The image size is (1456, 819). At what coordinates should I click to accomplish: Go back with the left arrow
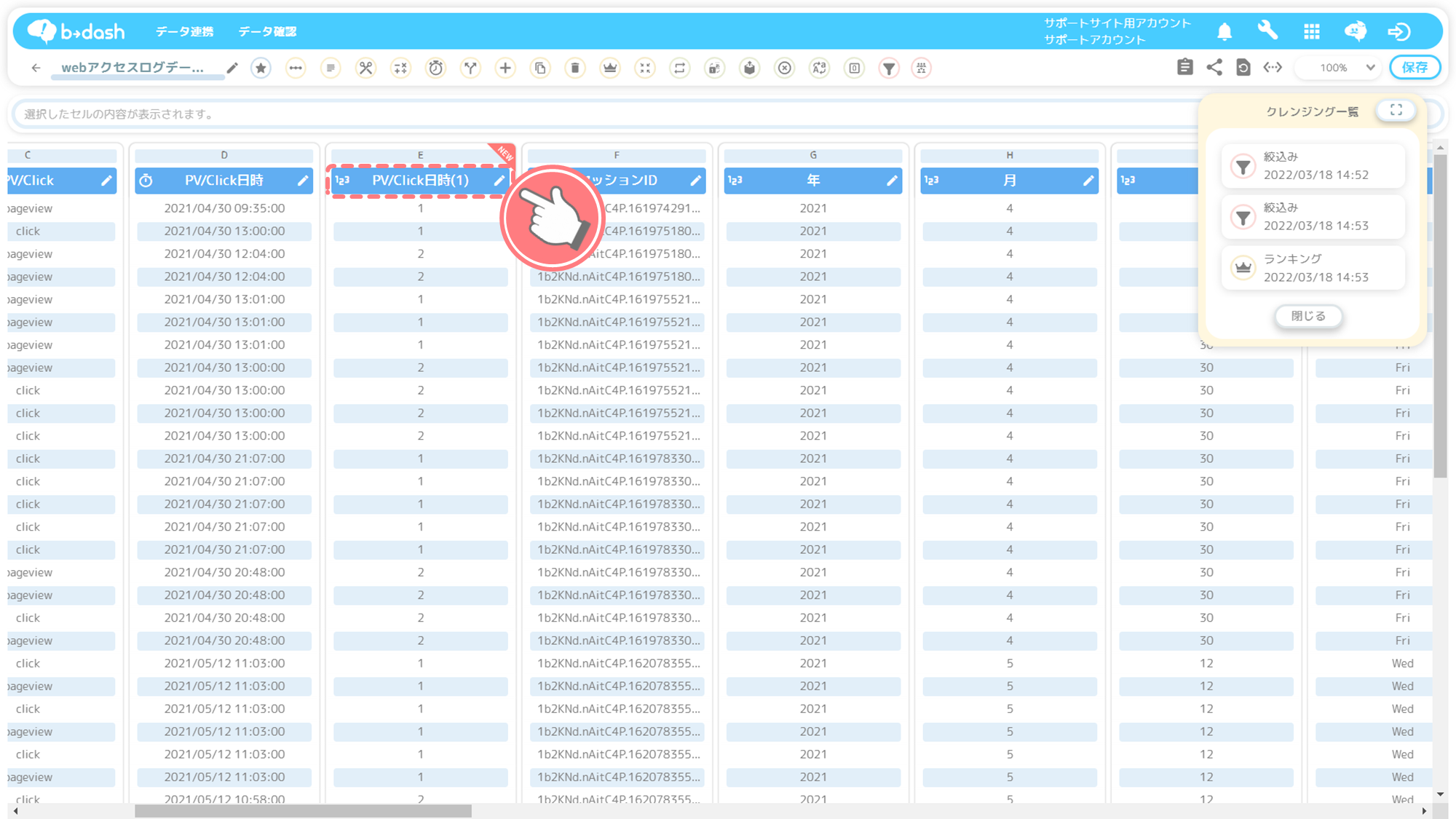[x=36, y=68]
